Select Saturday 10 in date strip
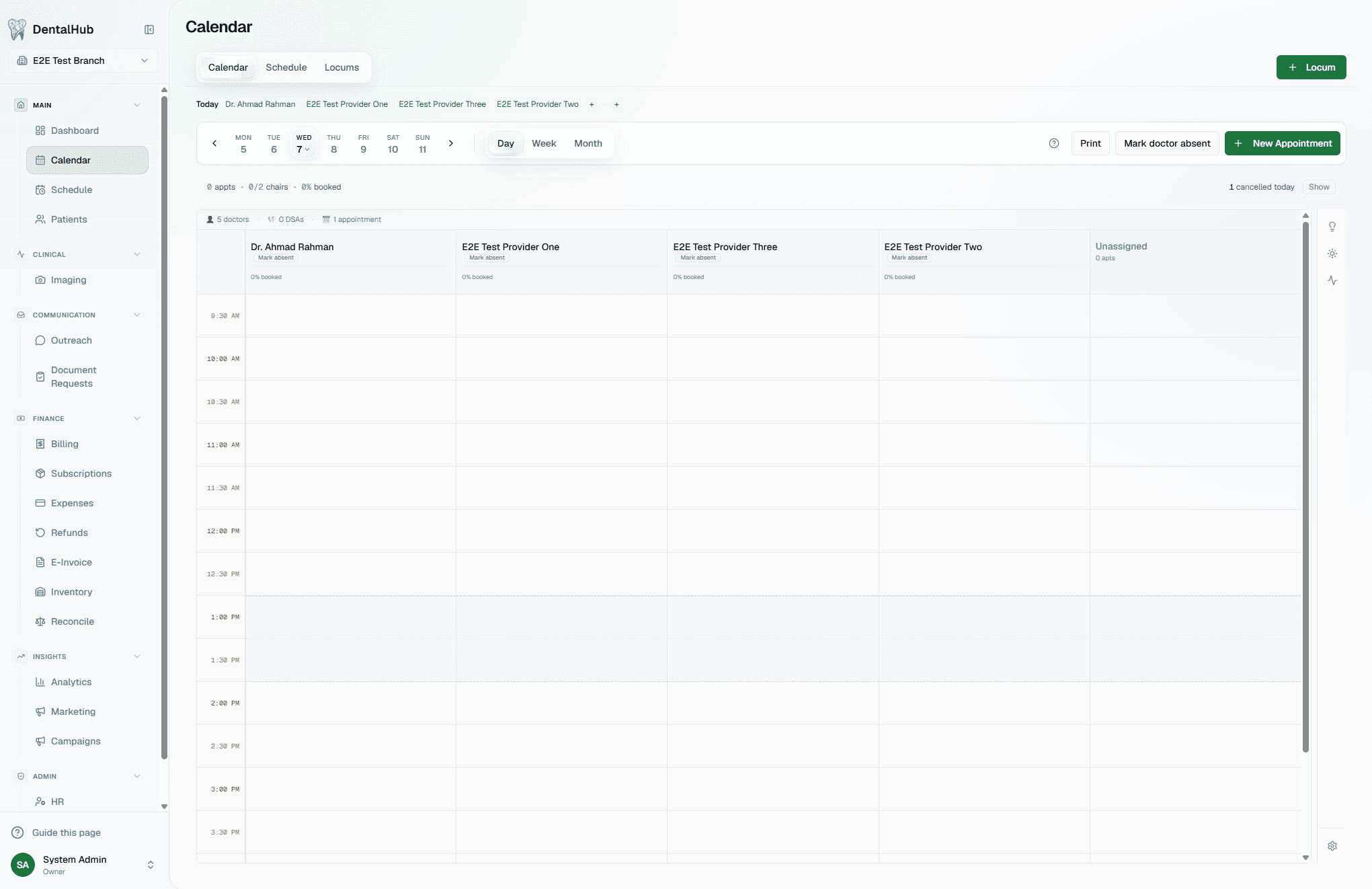1372x889 pixels. (393, 143)
